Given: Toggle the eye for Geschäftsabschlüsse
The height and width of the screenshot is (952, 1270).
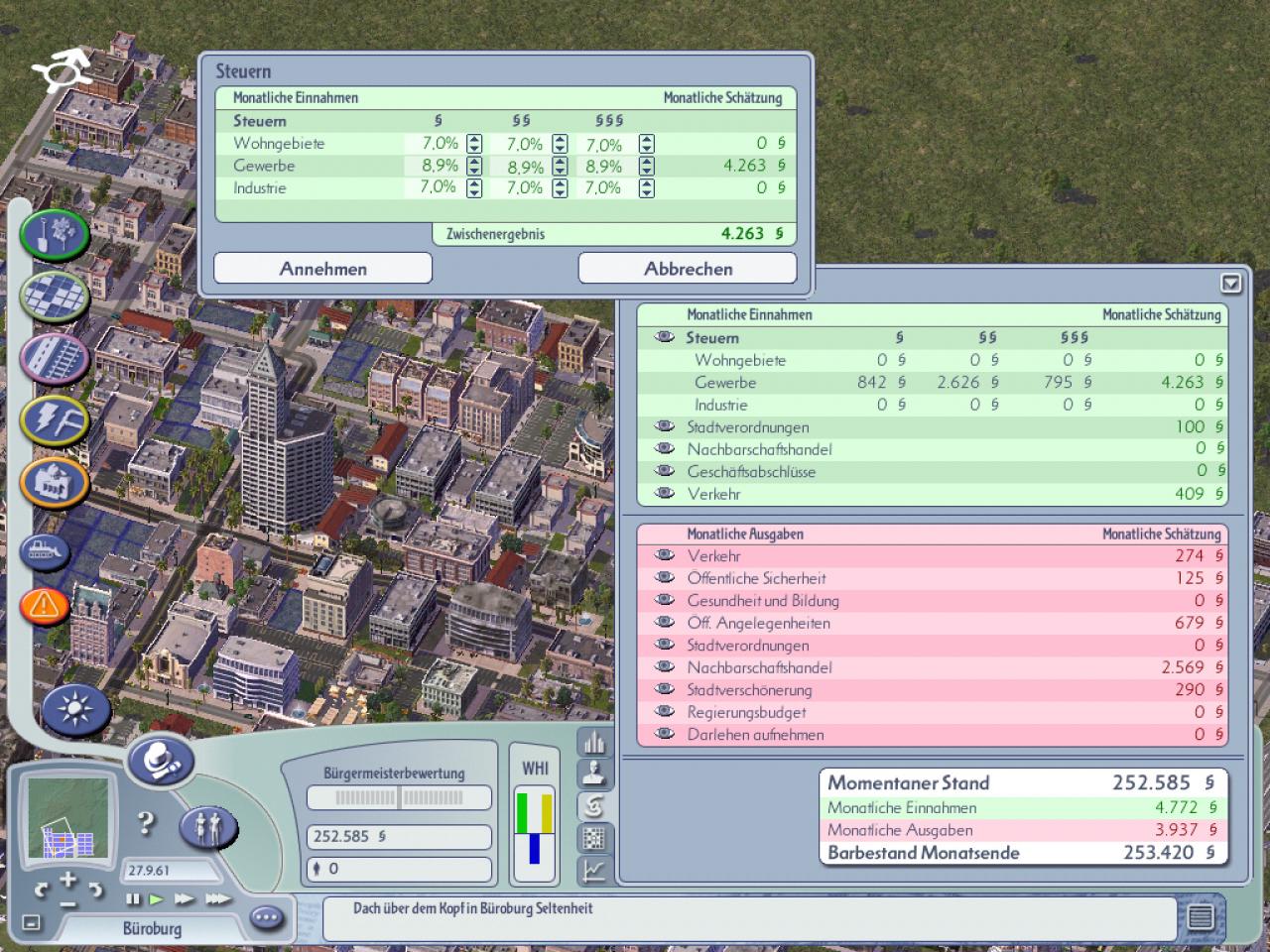Looking at the screenshot, I should click(665, 471).
